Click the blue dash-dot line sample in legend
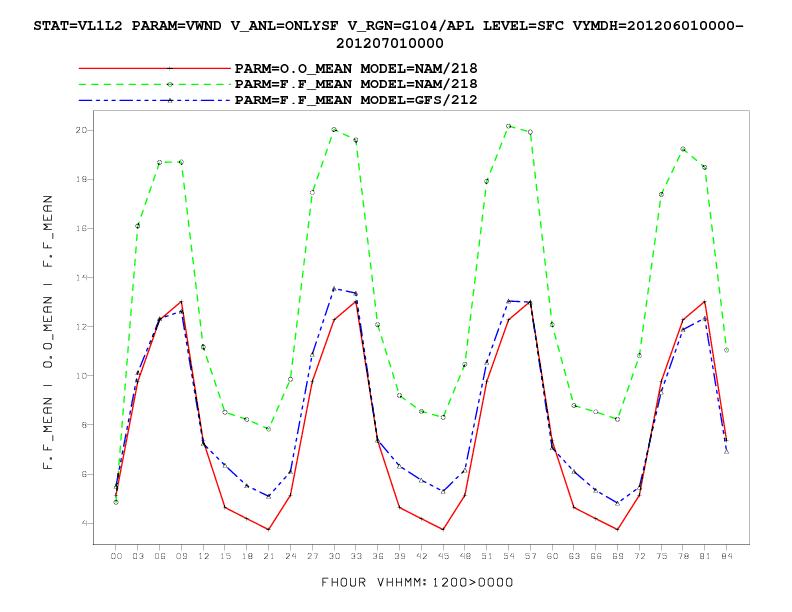792x612 pixels. click(155, 100)
